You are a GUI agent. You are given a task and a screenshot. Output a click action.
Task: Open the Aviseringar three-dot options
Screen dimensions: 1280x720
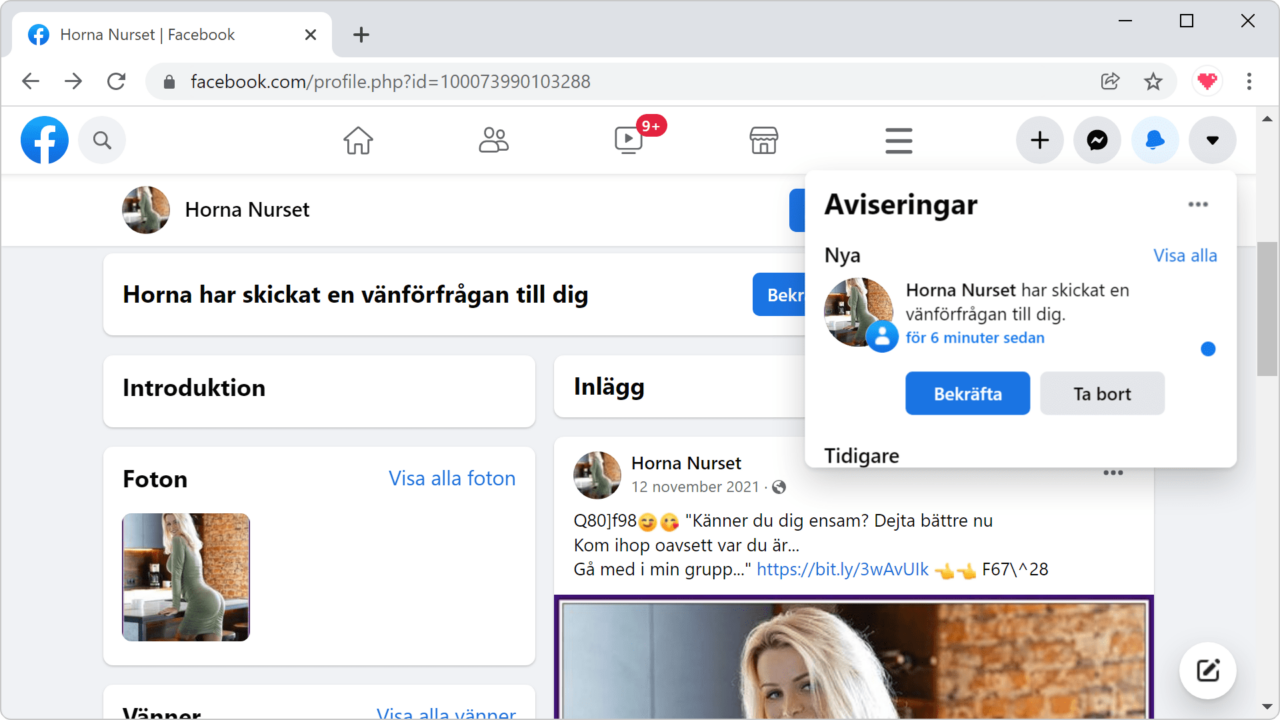[1198, 205]
